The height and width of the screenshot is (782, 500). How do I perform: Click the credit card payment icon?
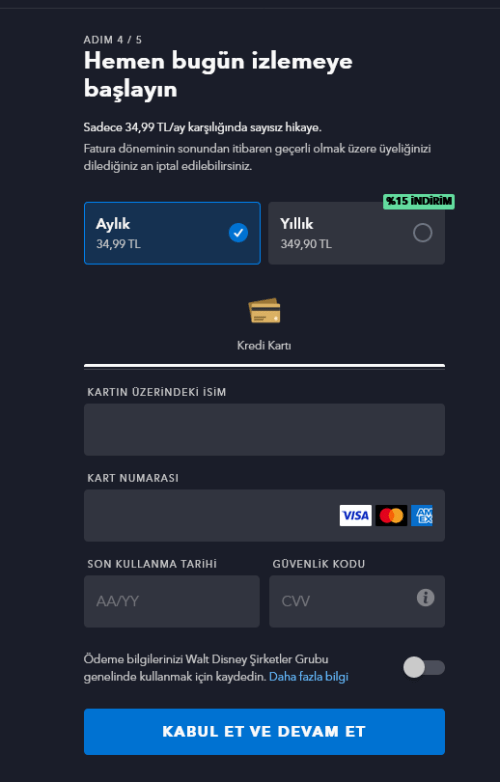click(264, 311)
